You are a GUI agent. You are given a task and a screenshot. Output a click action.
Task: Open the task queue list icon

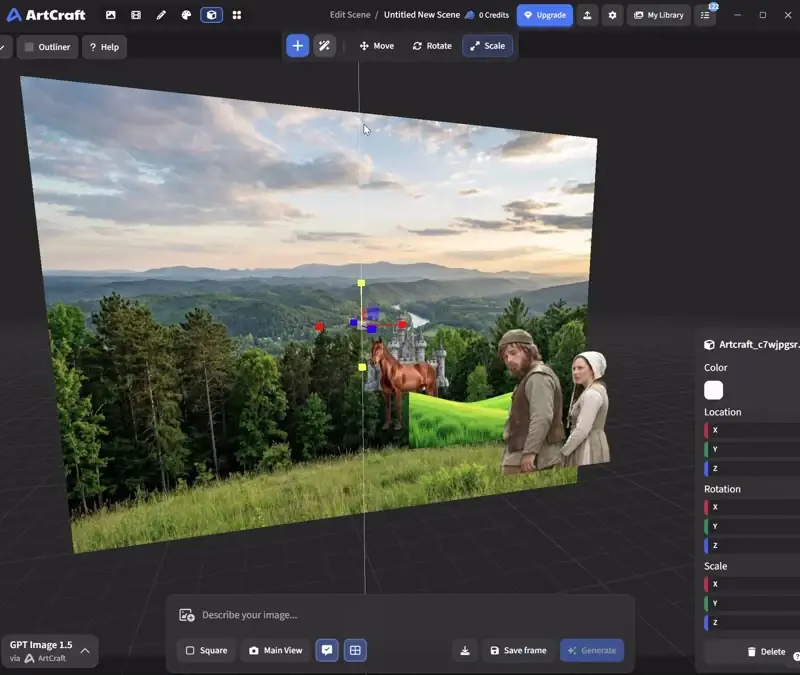click(705, 15)
